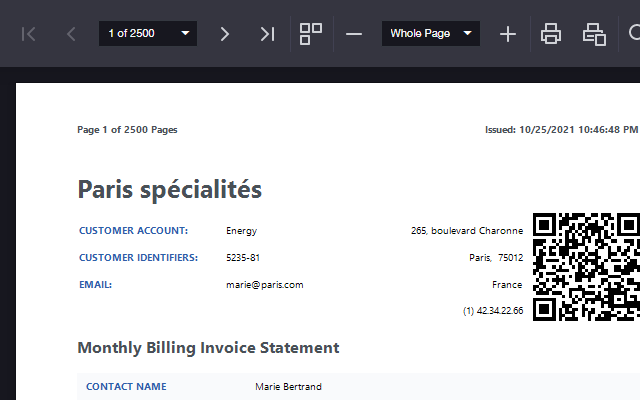Screen dimensions: 640x400
Task: Select the 'Monthly Billing Invoice Statement' title
Action: point(208,348)
